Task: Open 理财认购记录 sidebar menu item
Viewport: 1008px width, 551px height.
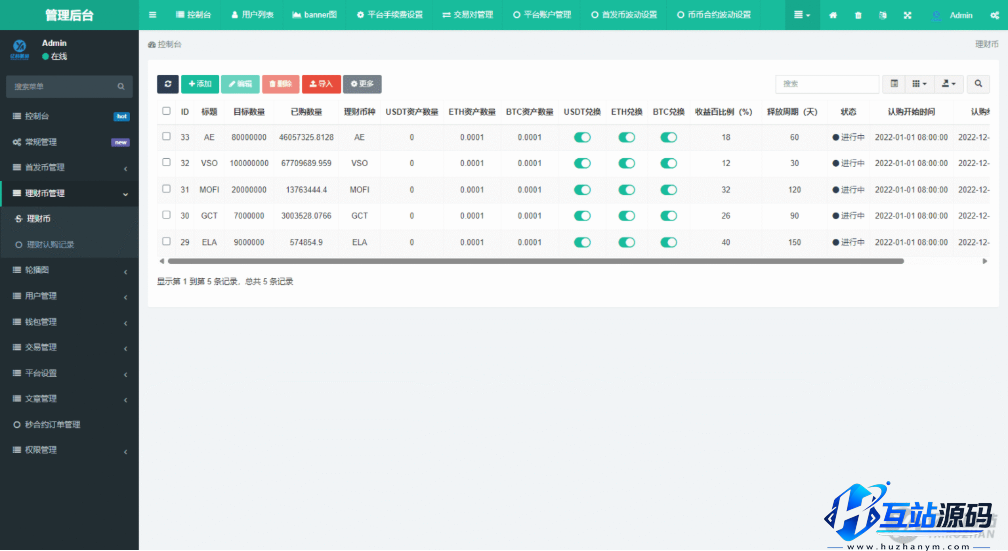Action: pos(50,244)
